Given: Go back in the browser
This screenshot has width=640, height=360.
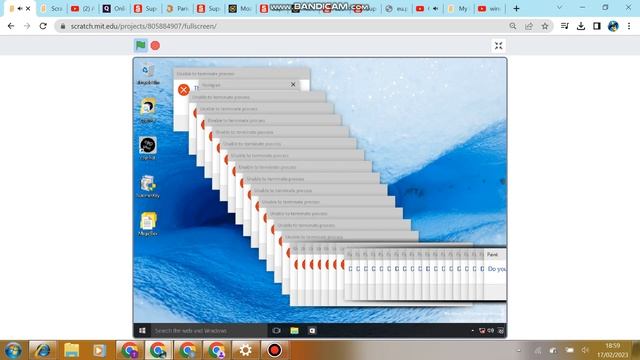Looking at the screenshot, I should click(11, 26).
